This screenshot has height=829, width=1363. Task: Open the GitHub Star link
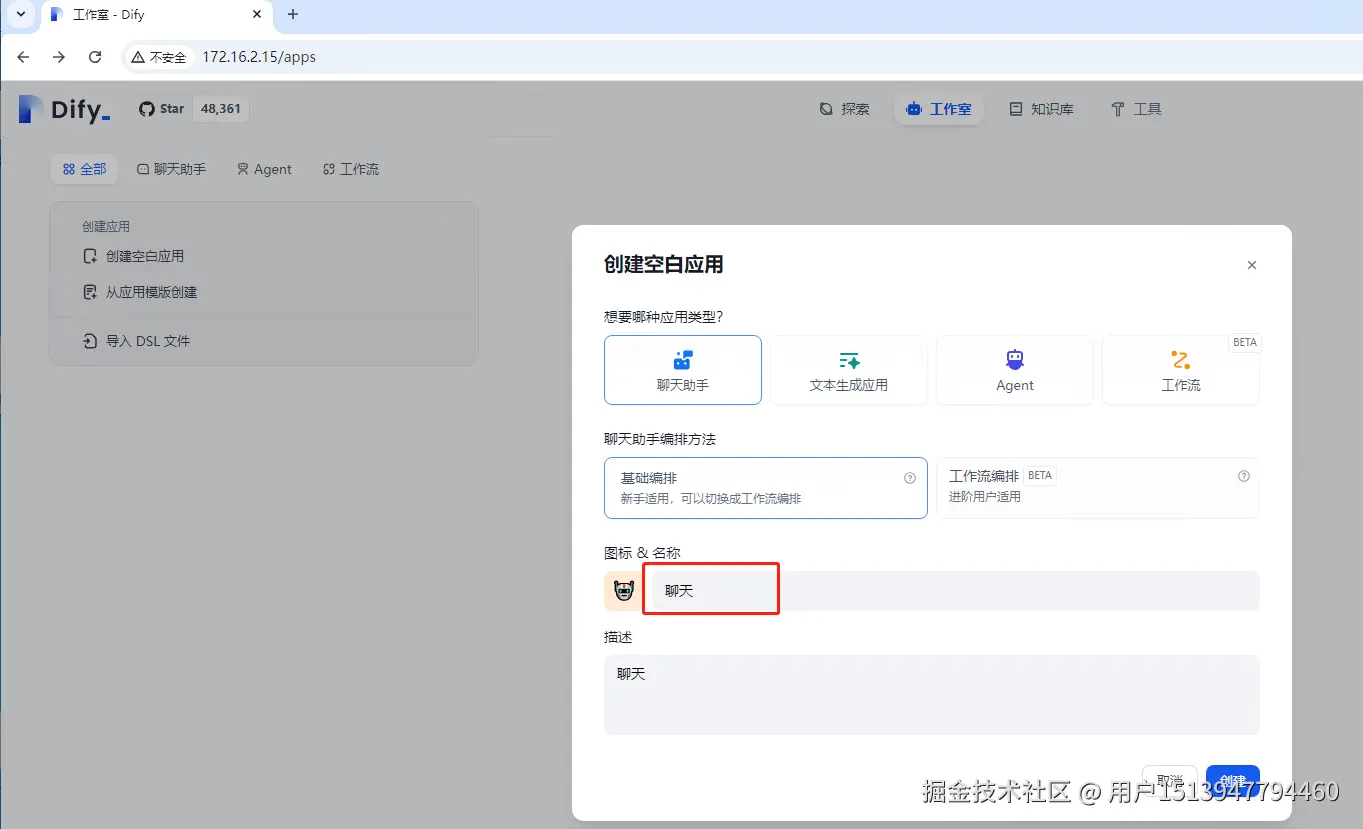click(161, 109)
